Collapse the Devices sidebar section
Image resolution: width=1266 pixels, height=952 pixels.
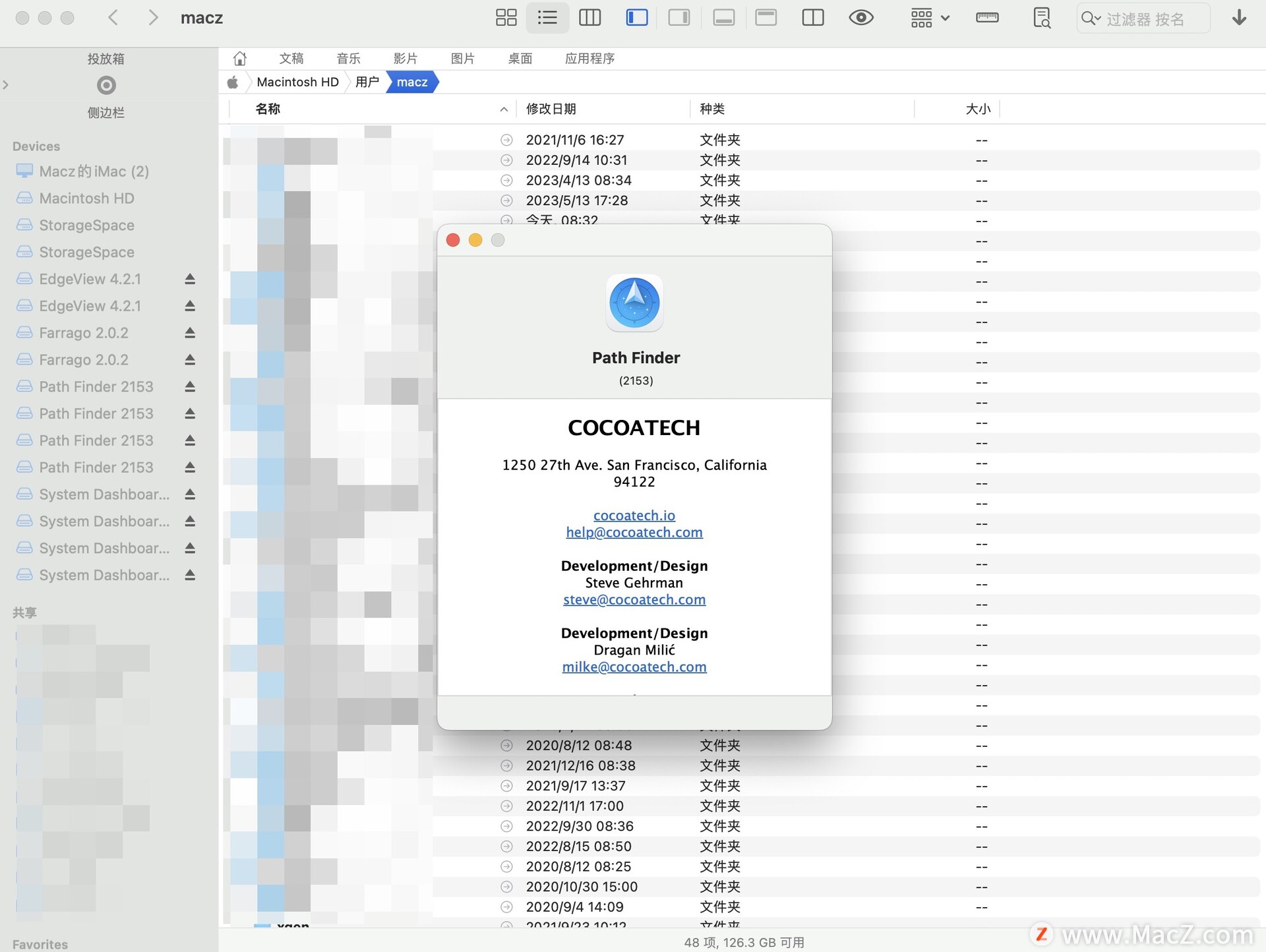[x=36, y=146]
